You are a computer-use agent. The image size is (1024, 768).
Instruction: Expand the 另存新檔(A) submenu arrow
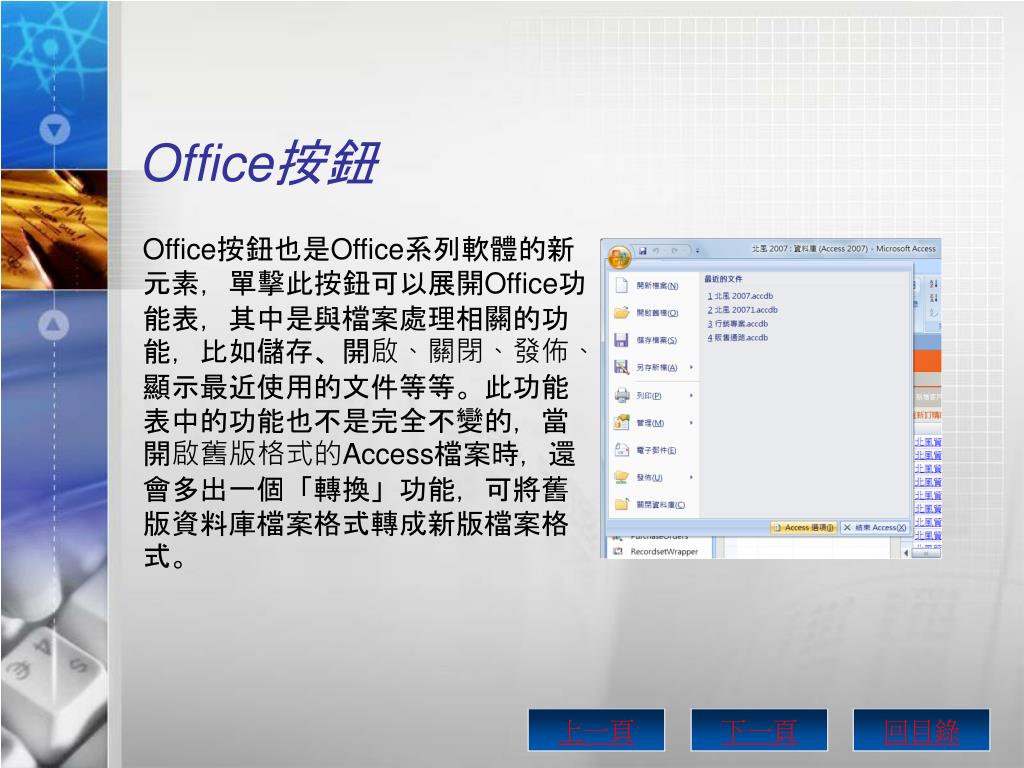tap(691, 367)
